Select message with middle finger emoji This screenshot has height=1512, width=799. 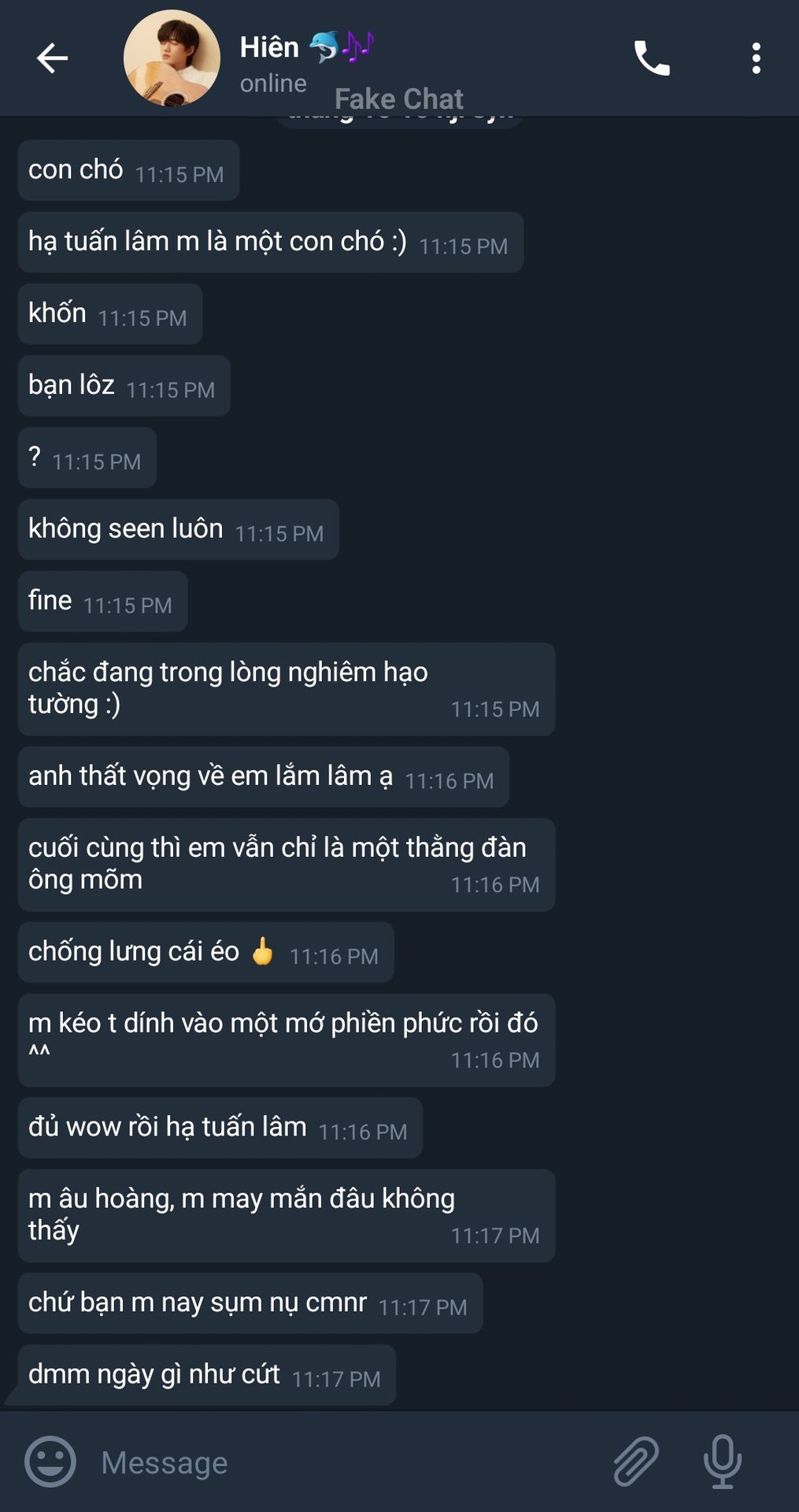coord(206,952)
